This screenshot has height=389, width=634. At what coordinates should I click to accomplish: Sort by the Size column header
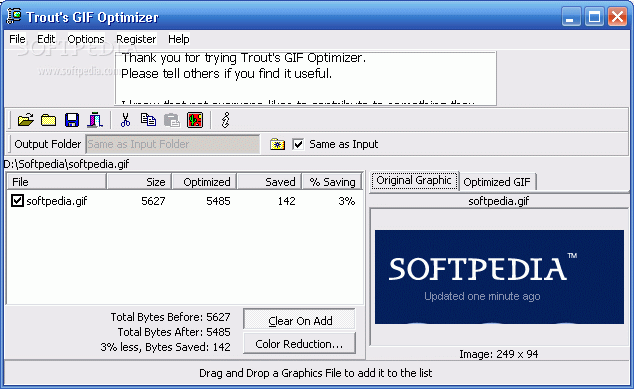point(139,182)
